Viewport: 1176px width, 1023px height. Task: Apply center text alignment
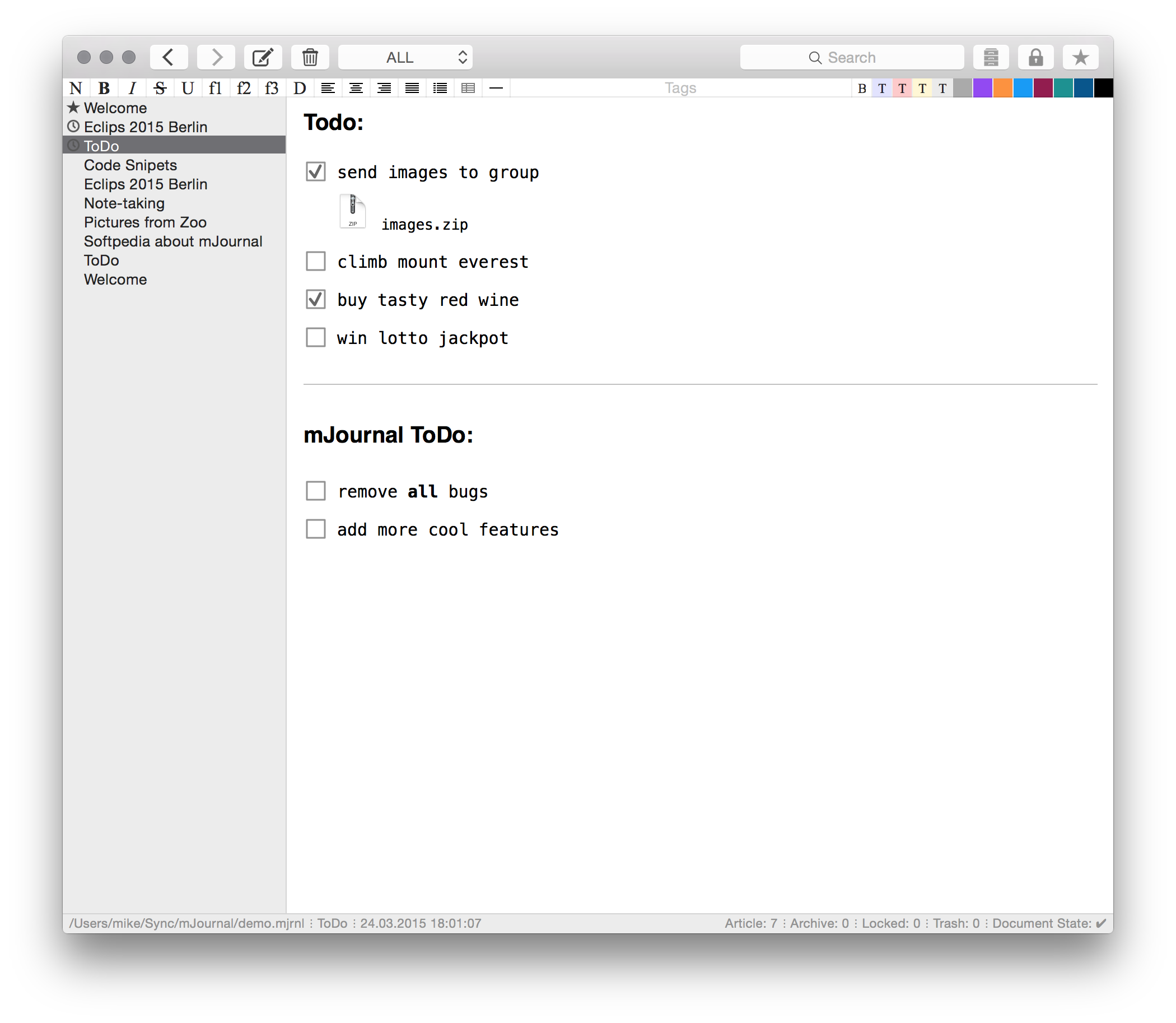click(356, 88)
